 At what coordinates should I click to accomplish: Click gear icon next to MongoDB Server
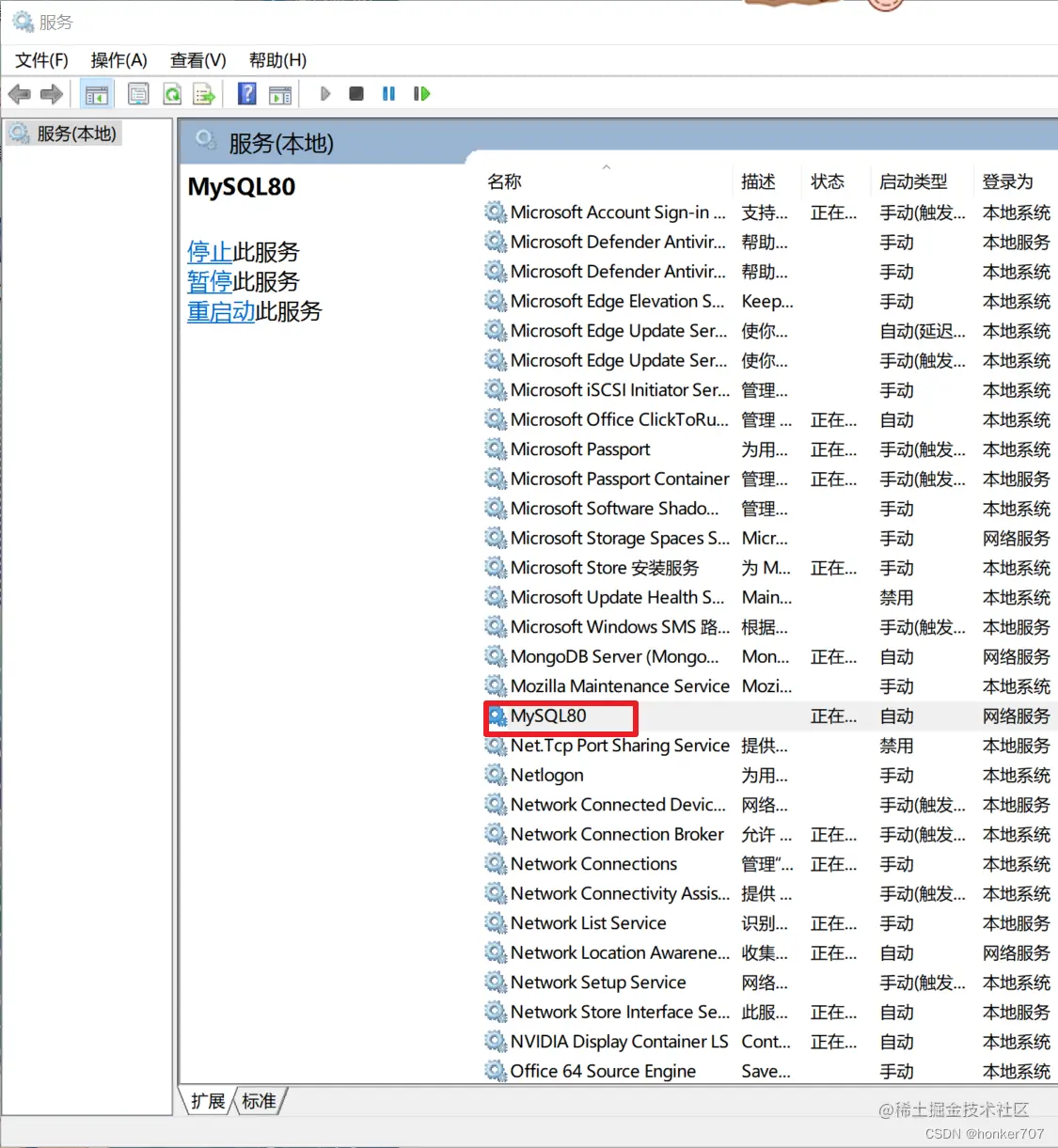point(497,656)
